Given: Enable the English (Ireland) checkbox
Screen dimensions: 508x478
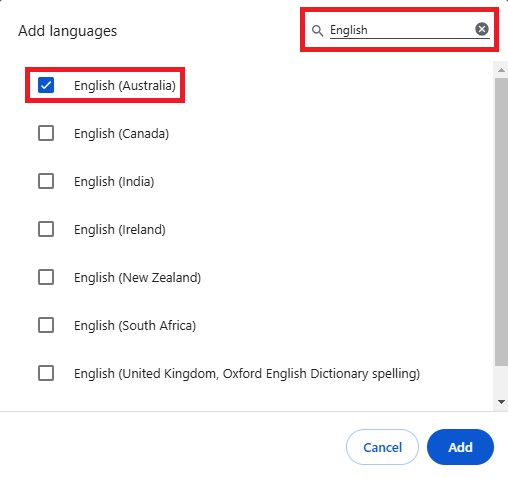Looking at the screenshot, I should [x=46, y=229].
